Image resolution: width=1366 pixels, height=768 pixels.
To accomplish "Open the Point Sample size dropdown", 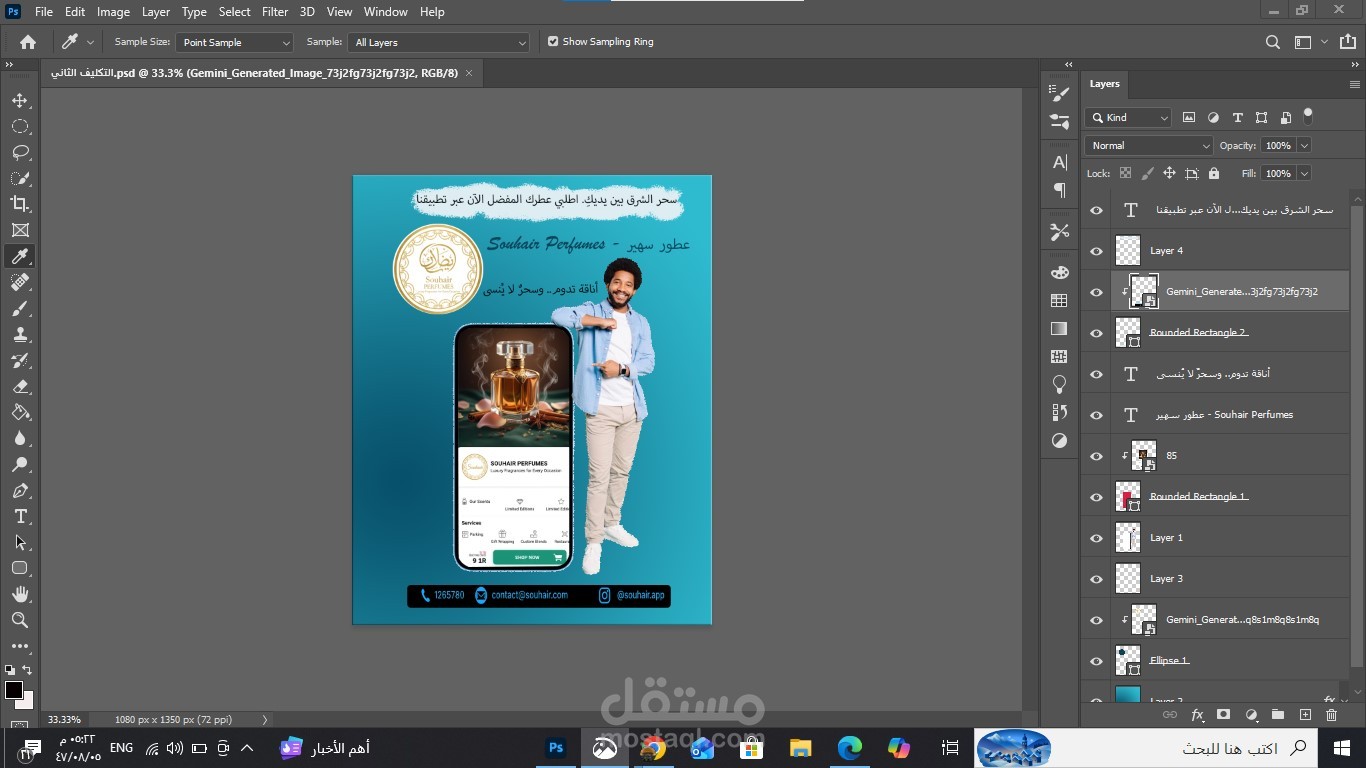I will click(x=234, y=42).
